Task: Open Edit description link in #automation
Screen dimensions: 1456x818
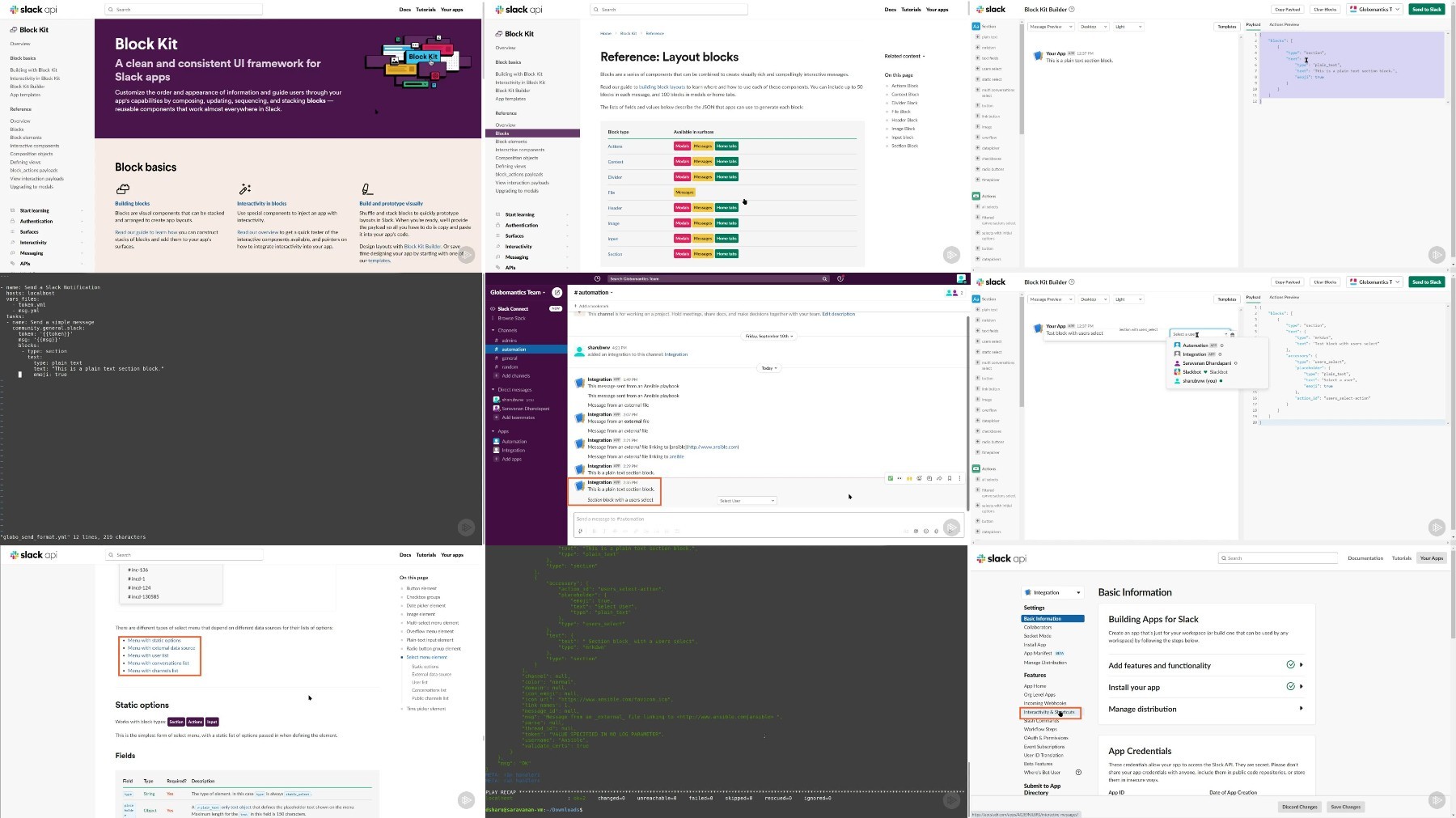Action: tap(838, 314)
